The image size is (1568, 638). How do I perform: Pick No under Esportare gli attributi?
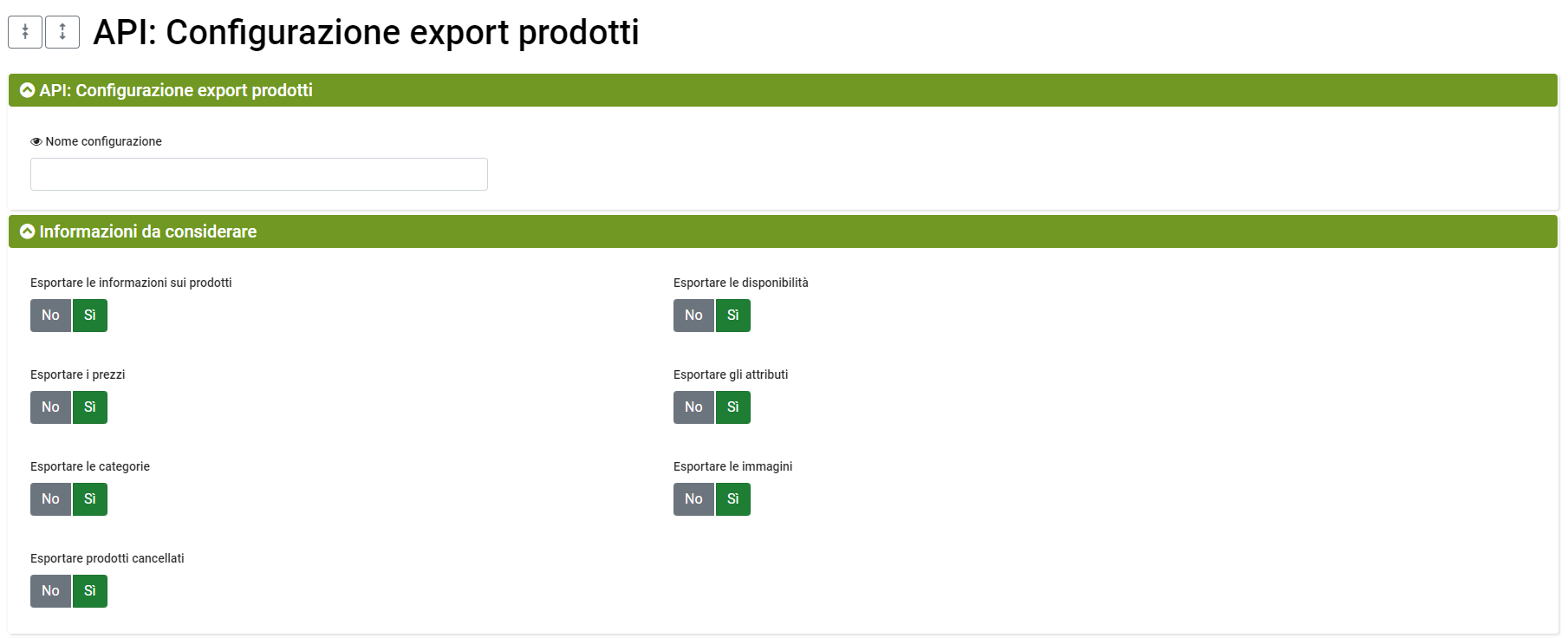[x=693, y=407]
